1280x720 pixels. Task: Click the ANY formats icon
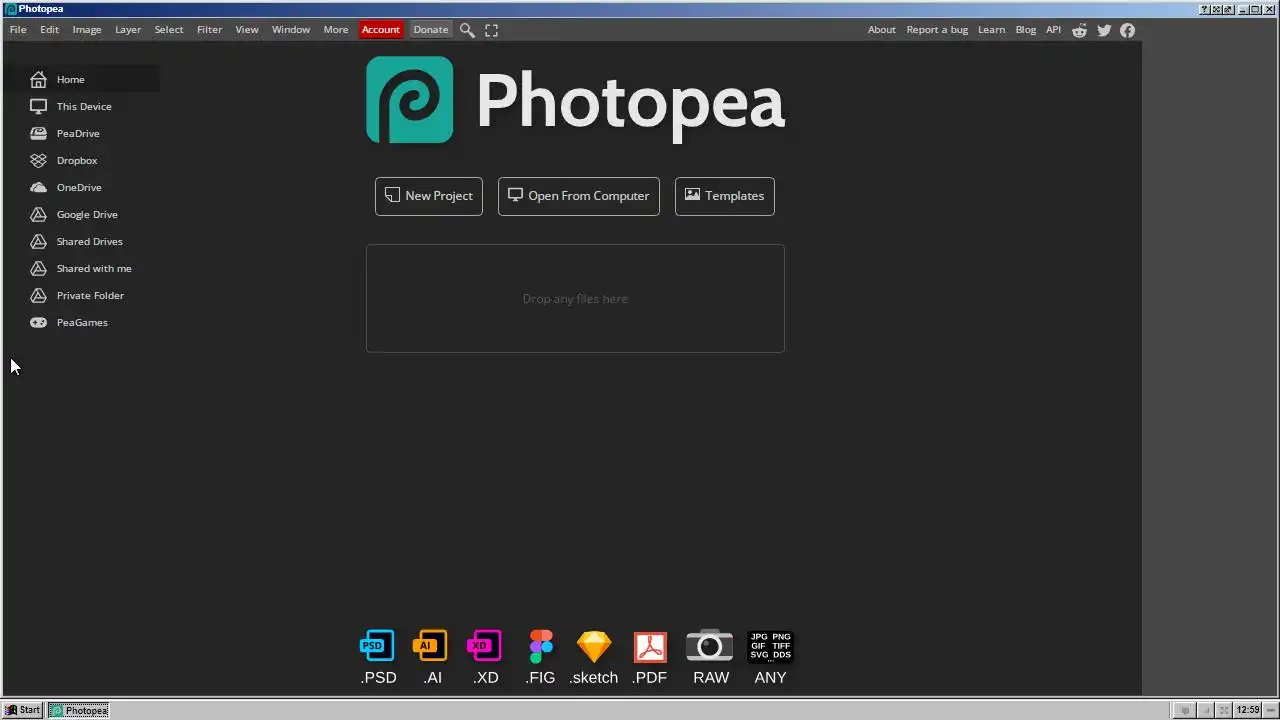coord(770,657)
